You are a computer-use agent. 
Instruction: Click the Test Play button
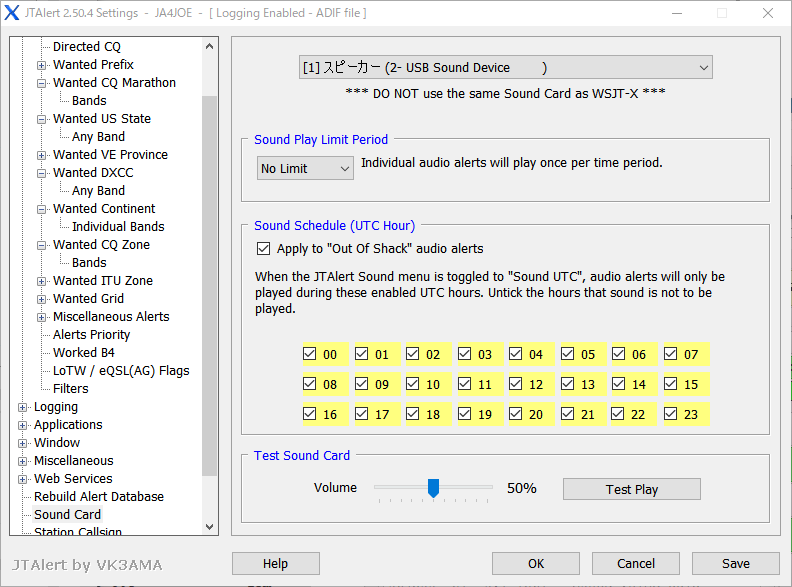[x=632, y=489]
